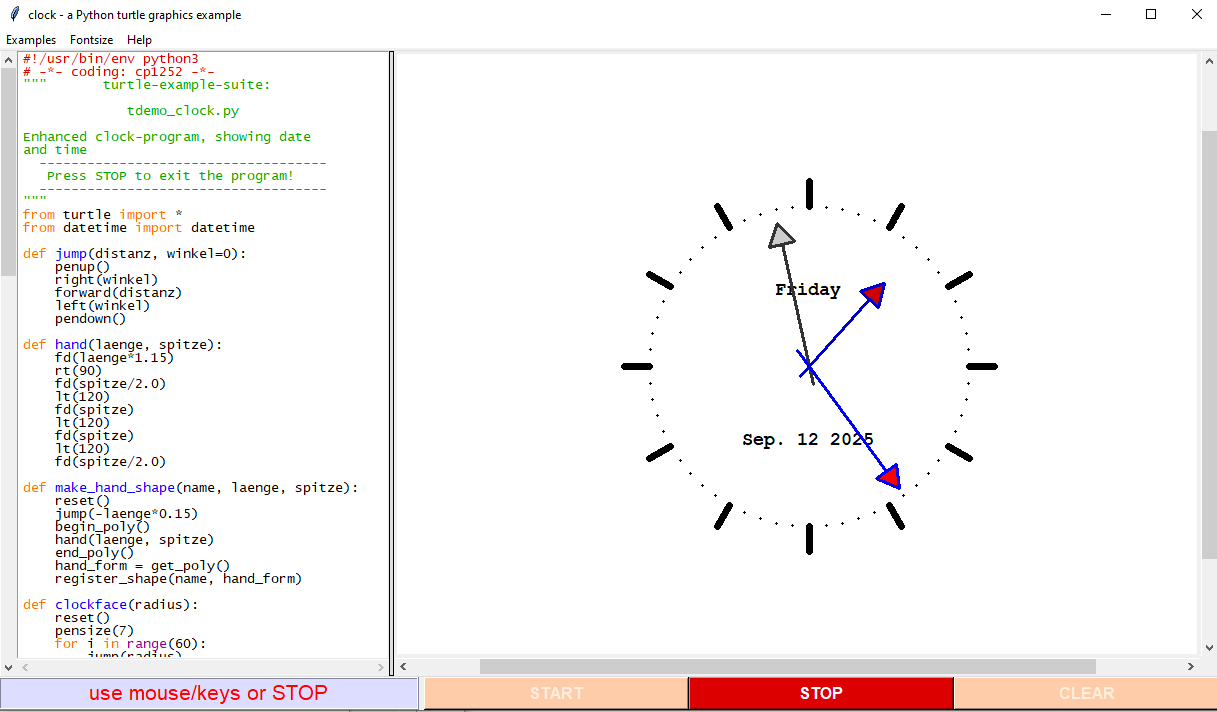1217x712 pixels.
Task: Open the Fontsize menu
Action: pos(91,40)
